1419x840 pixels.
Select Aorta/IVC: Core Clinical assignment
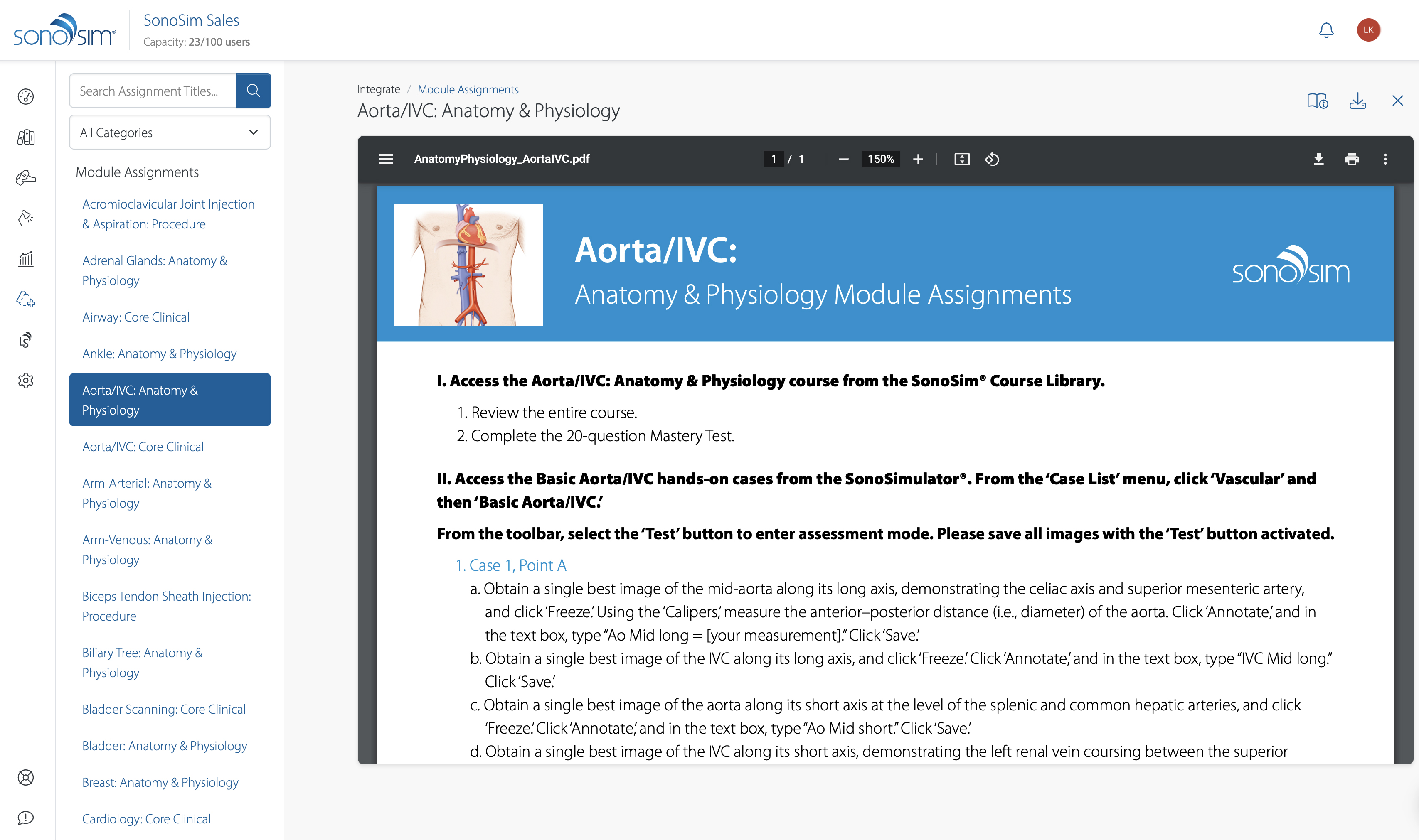tap(143, 447)
